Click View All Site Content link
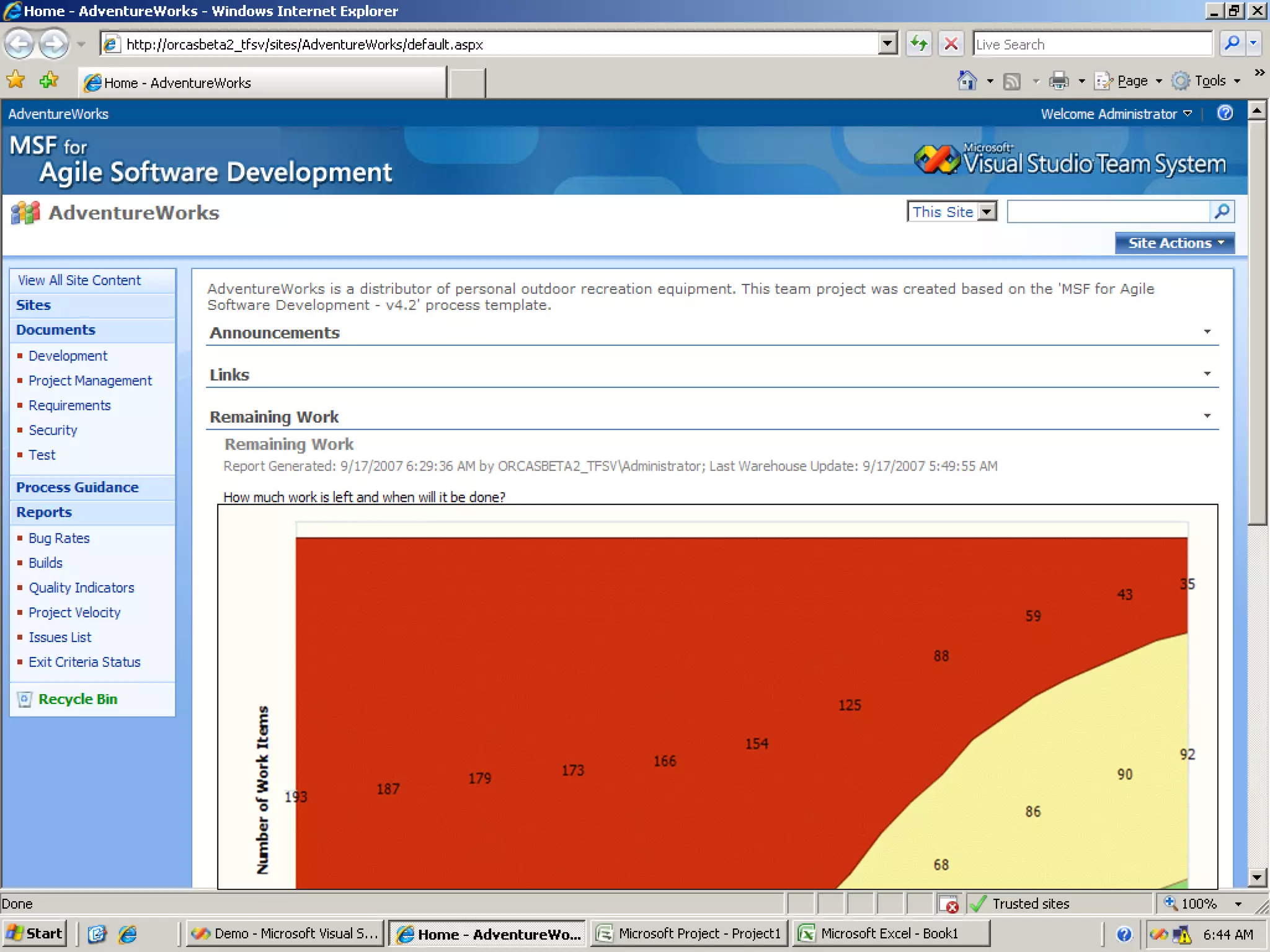 coord(79,280)
